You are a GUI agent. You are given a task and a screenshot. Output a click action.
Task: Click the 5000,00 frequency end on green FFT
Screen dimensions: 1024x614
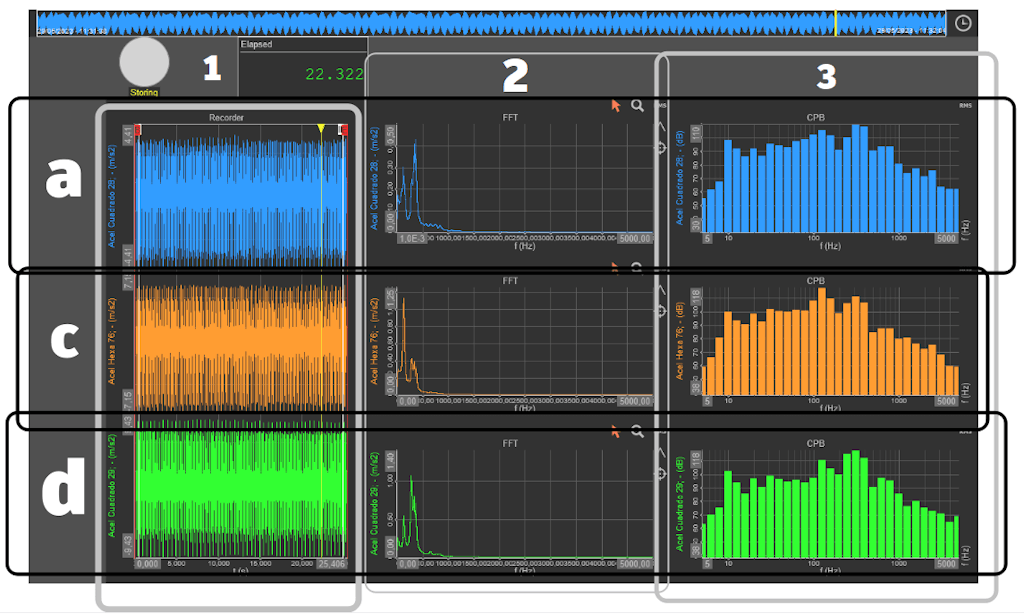click(x=635, y=564)
